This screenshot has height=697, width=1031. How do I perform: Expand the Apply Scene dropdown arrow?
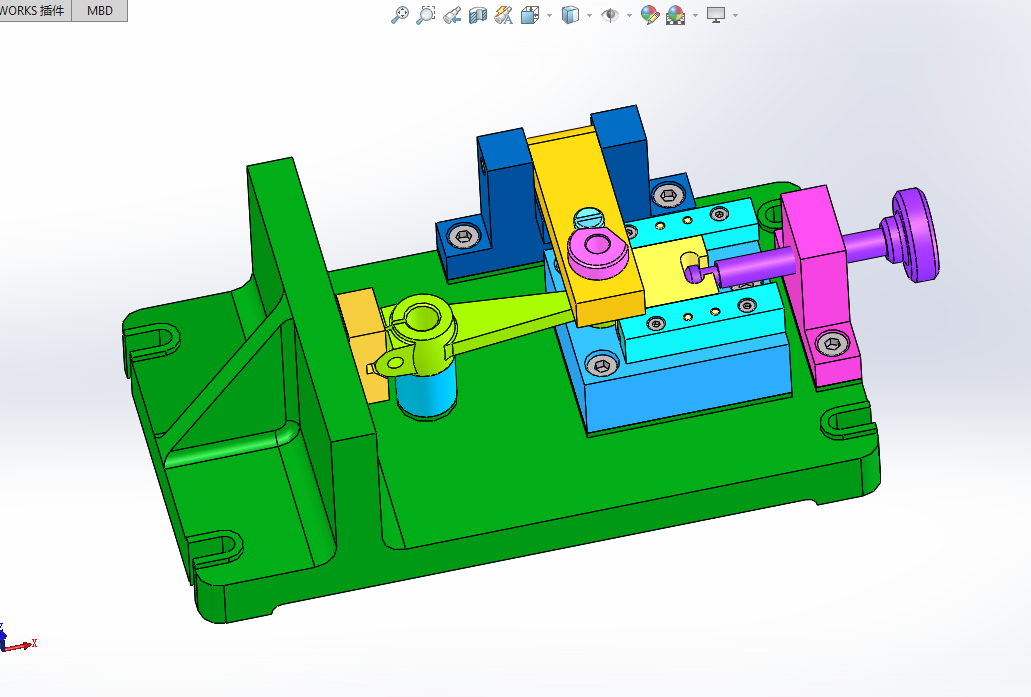pos(695,15)
